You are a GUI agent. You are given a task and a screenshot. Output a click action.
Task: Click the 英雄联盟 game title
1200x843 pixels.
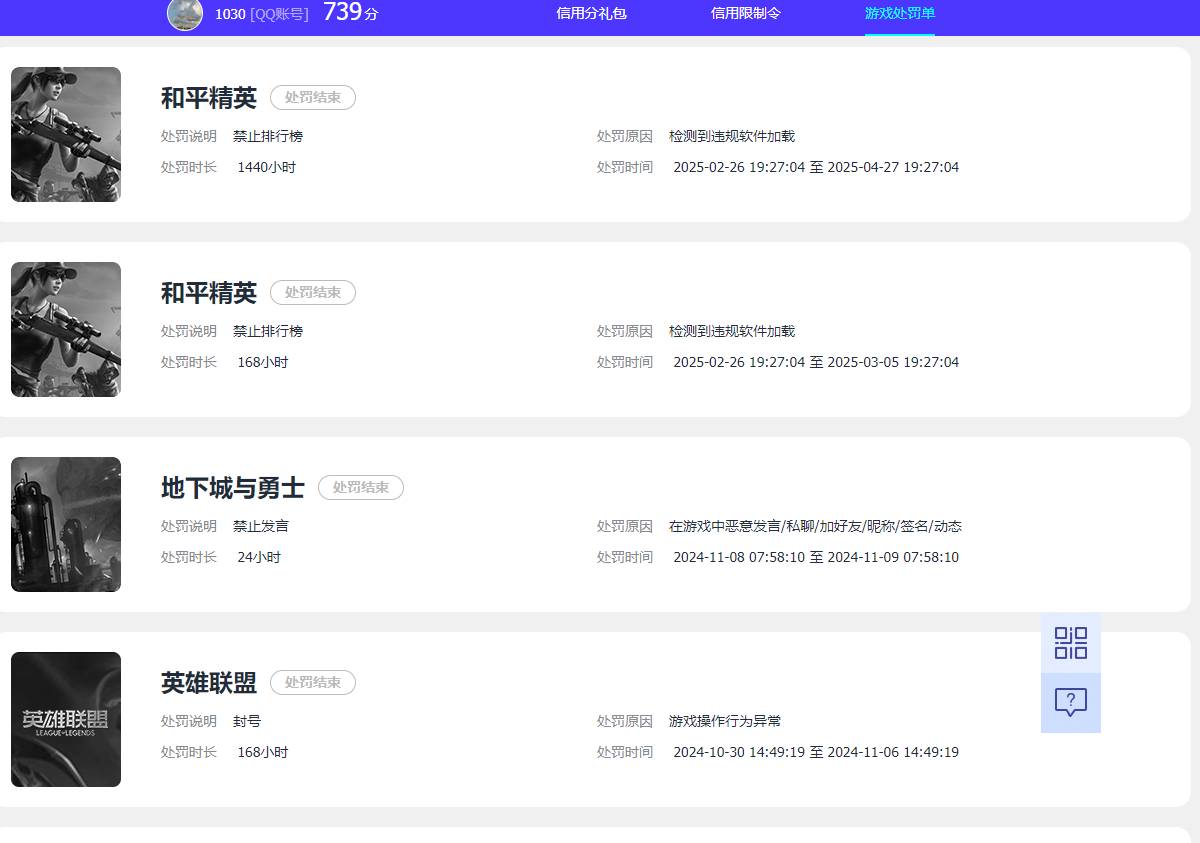pyautogui.click(x=208, y=683)
